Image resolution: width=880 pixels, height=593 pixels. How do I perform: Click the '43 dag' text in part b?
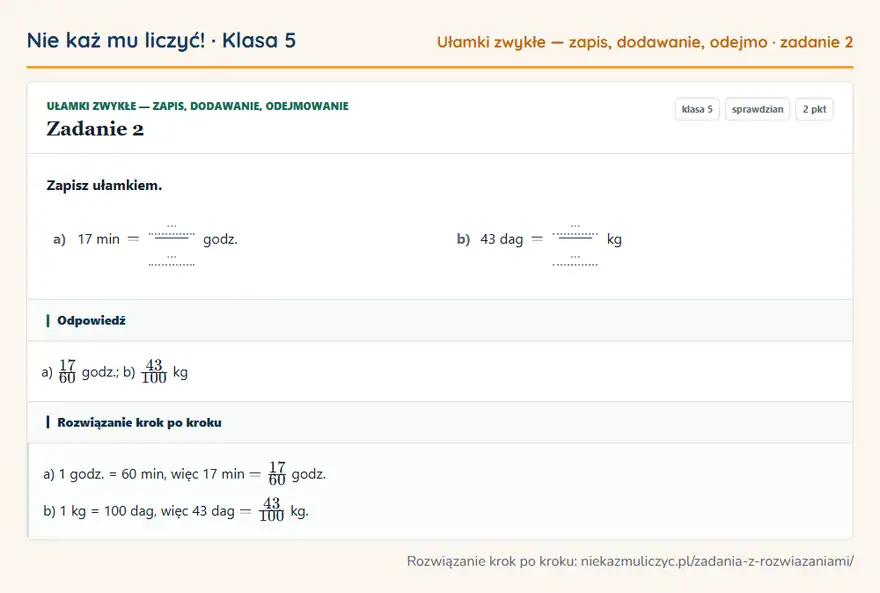tap(501, 240)
